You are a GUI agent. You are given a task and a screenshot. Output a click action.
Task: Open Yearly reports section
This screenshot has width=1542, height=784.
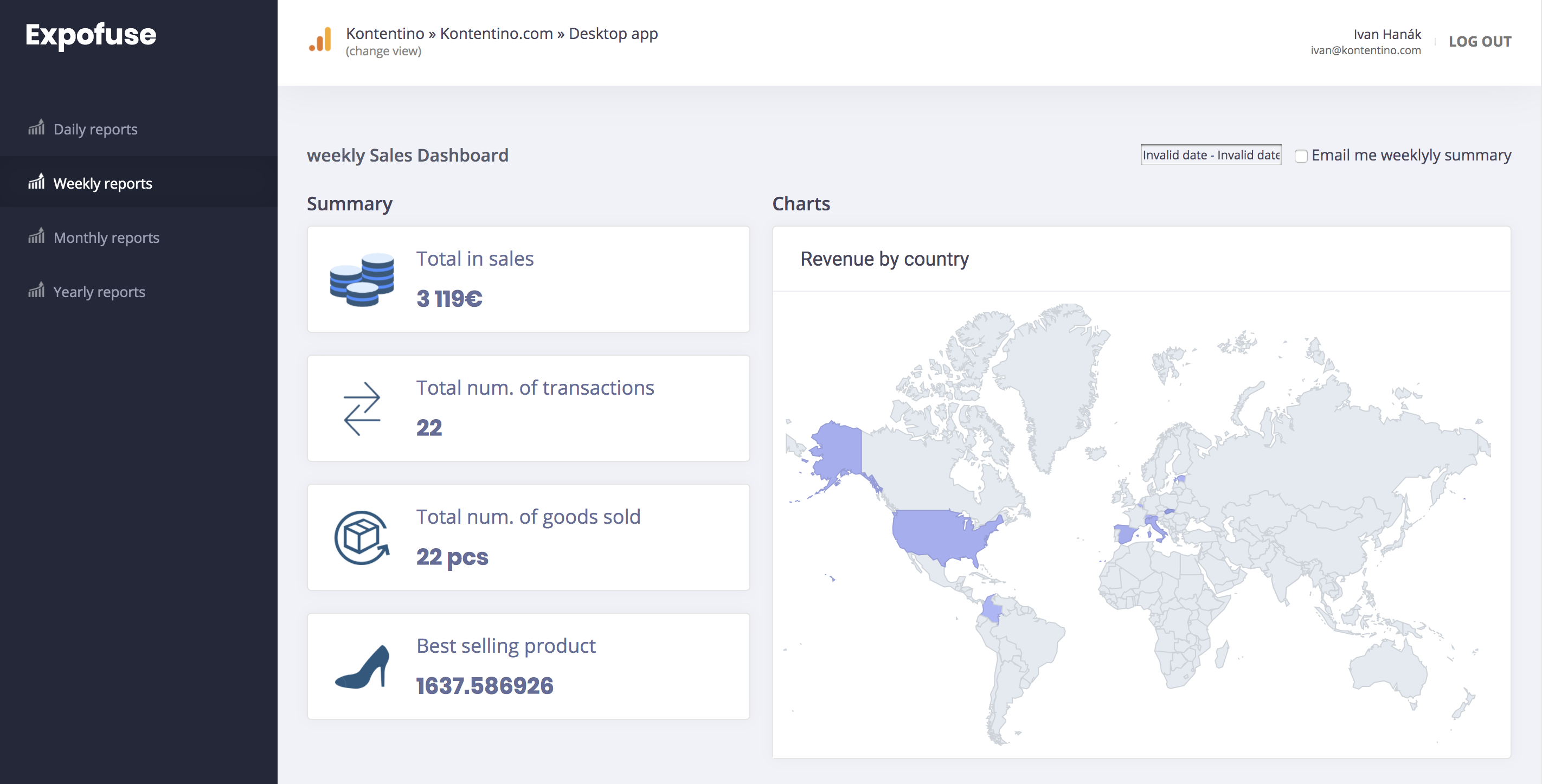[x=99, y=292]
